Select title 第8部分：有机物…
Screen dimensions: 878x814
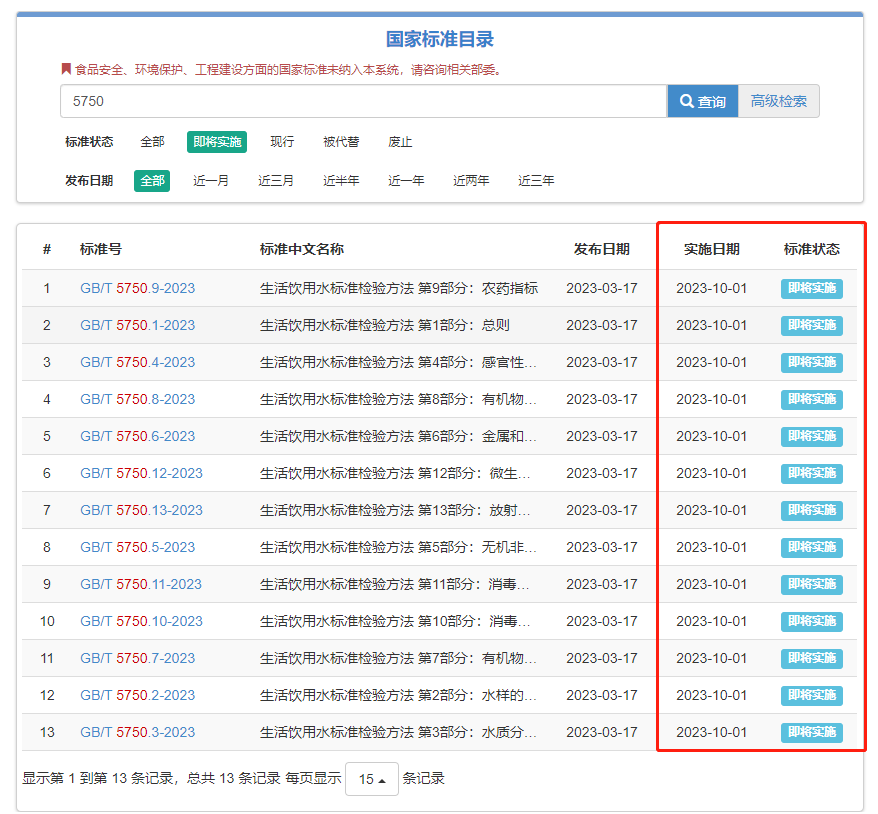coord(478,399)
